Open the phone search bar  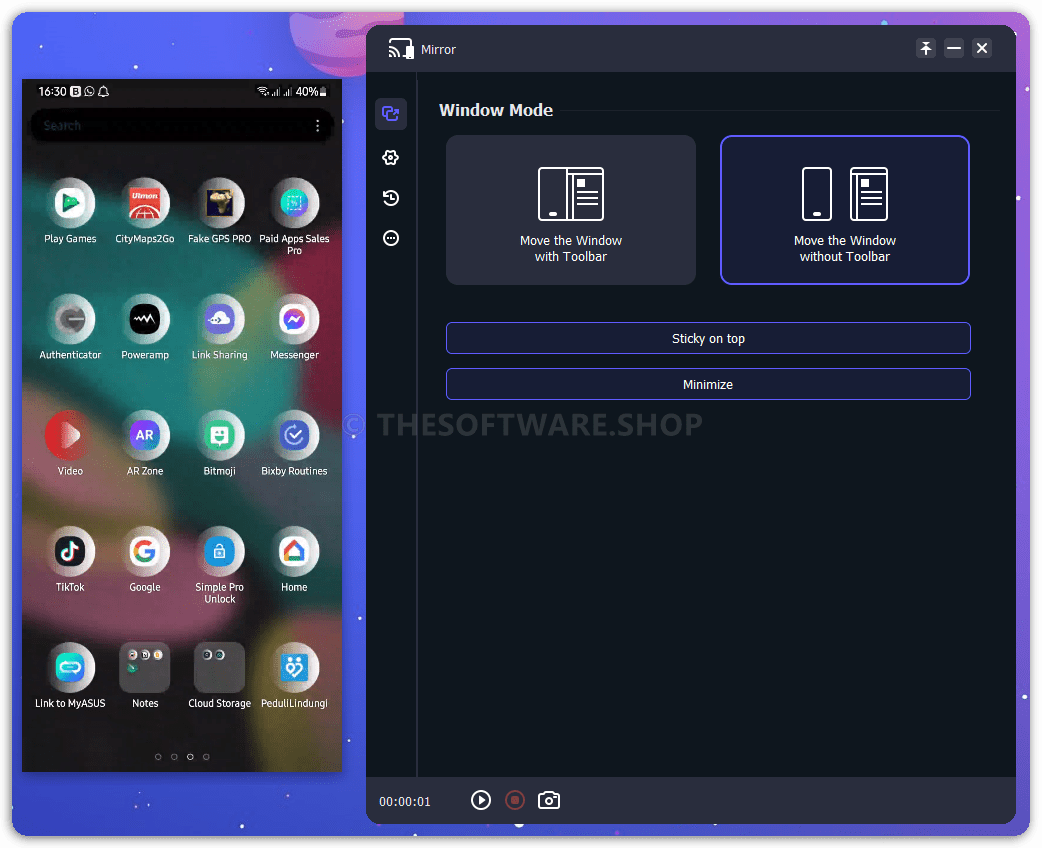click(181, 126)
